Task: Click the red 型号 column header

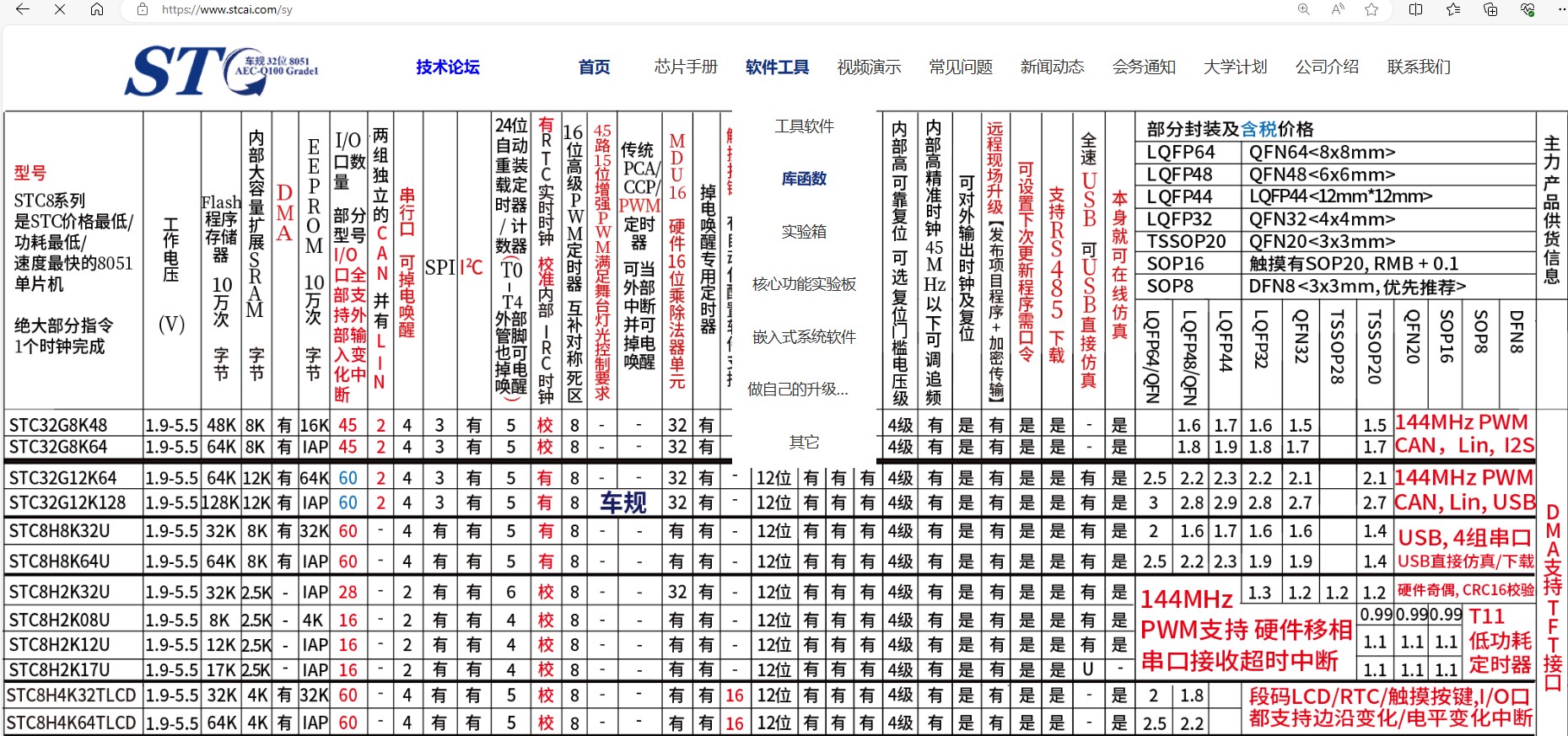Action: [30, 173]
